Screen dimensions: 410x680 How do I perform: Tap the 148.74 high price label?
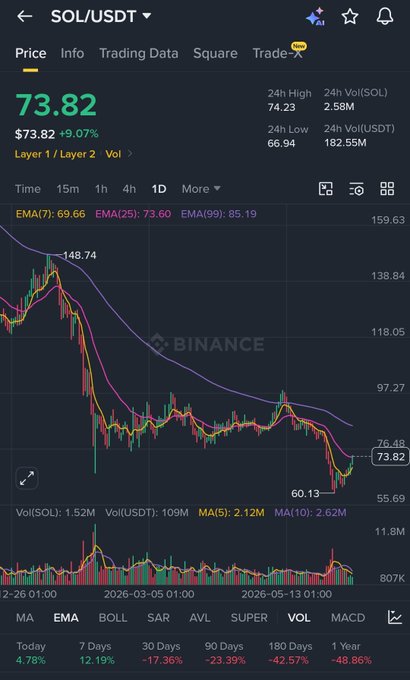tap(79, 255)
